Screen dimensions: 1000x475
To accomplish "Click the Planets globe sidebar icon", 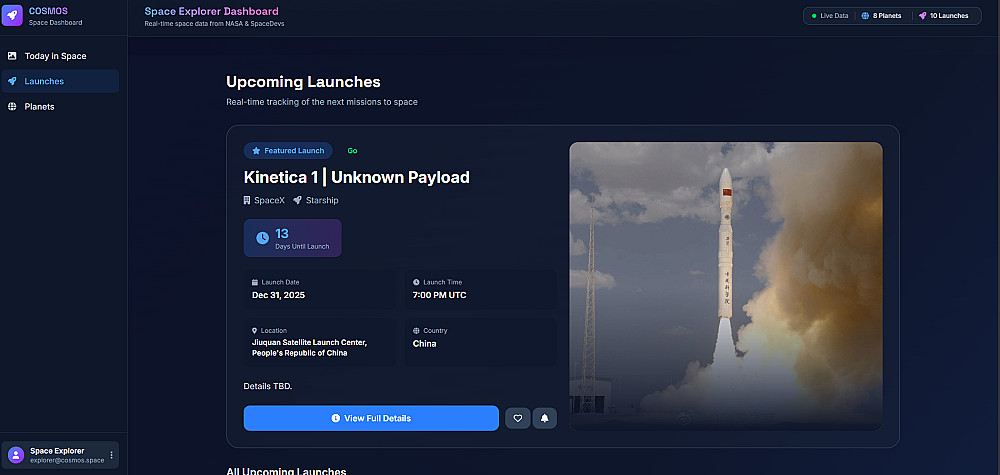I will [x=12, y=107].
